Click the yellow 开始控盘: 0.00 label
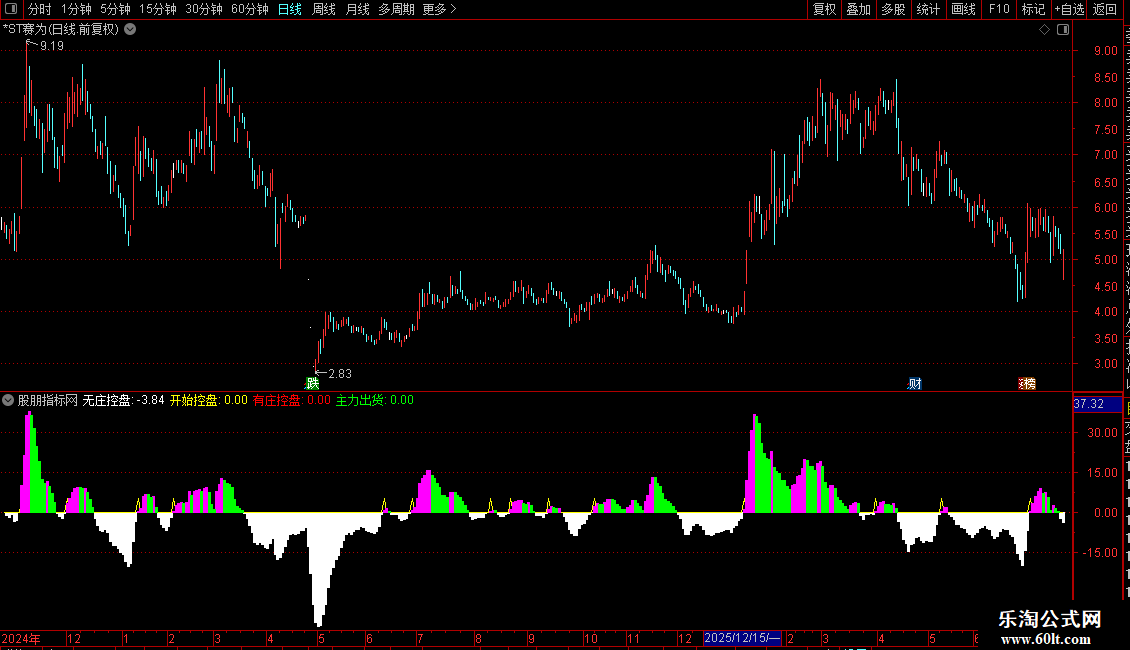Image resolution: width=1130 pixels, height=650 pixels. point(209,400)
